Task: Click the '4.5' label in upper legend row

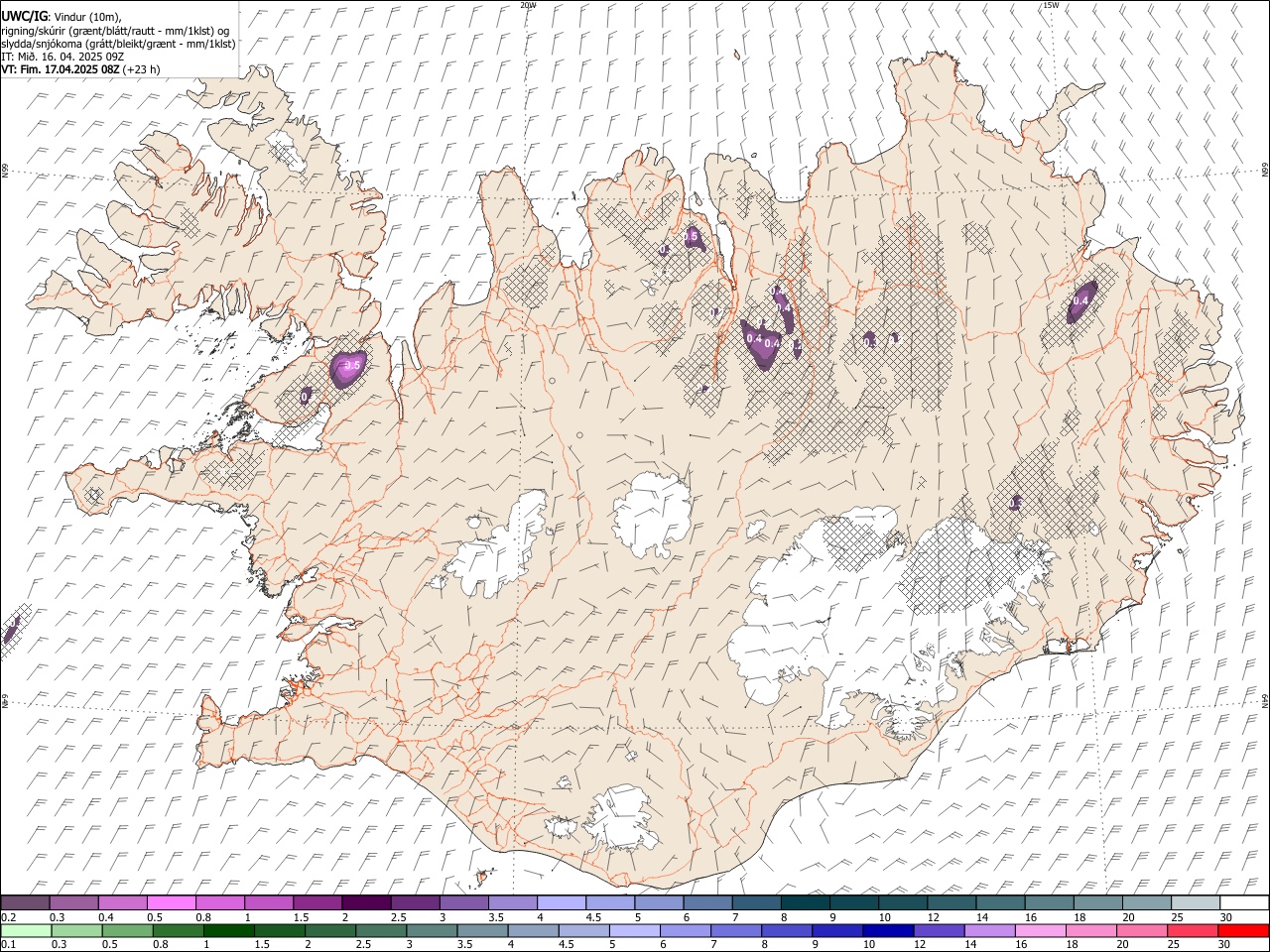Action: coord(593,917)
